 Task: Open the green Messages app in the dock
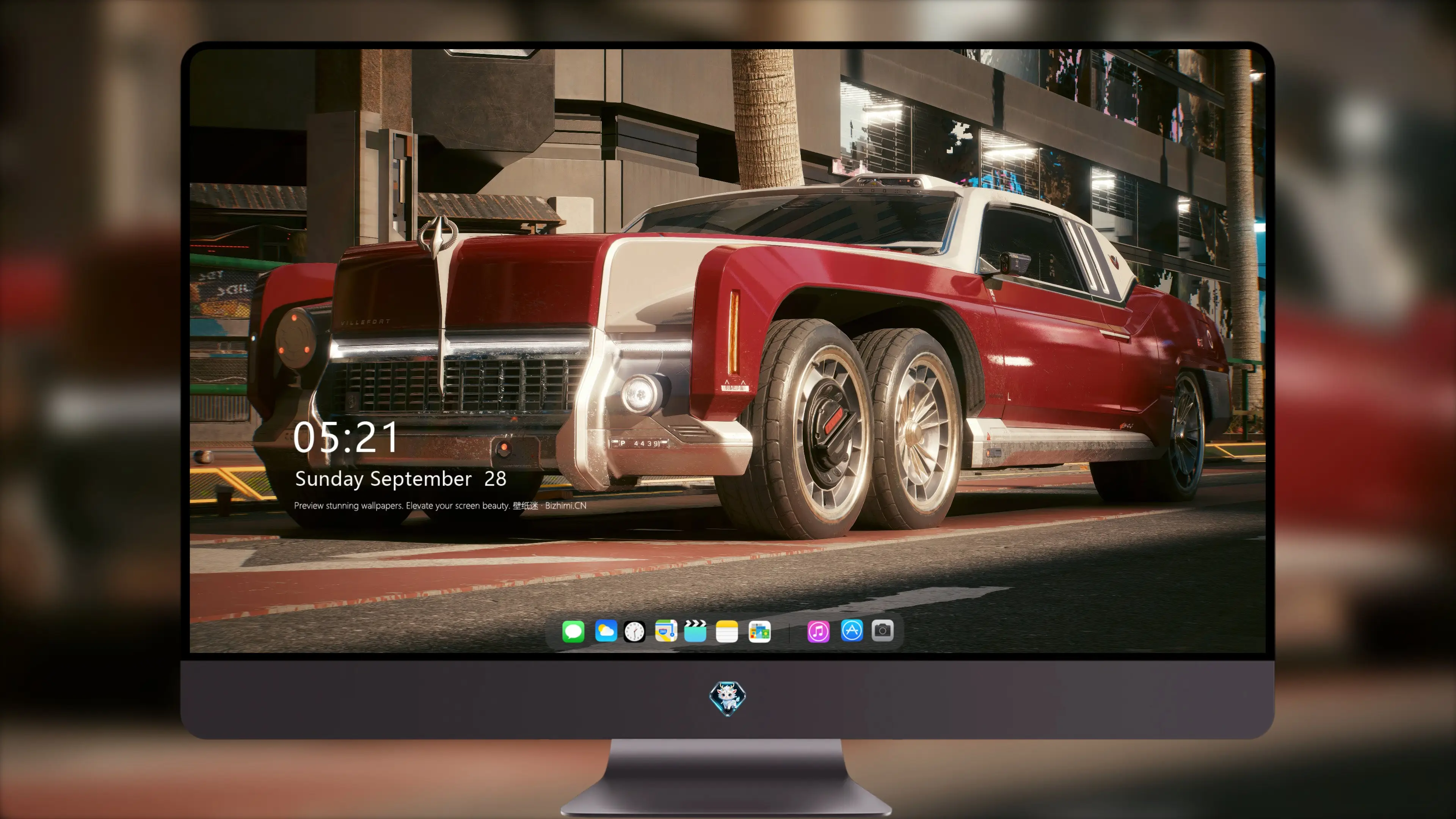573,631
